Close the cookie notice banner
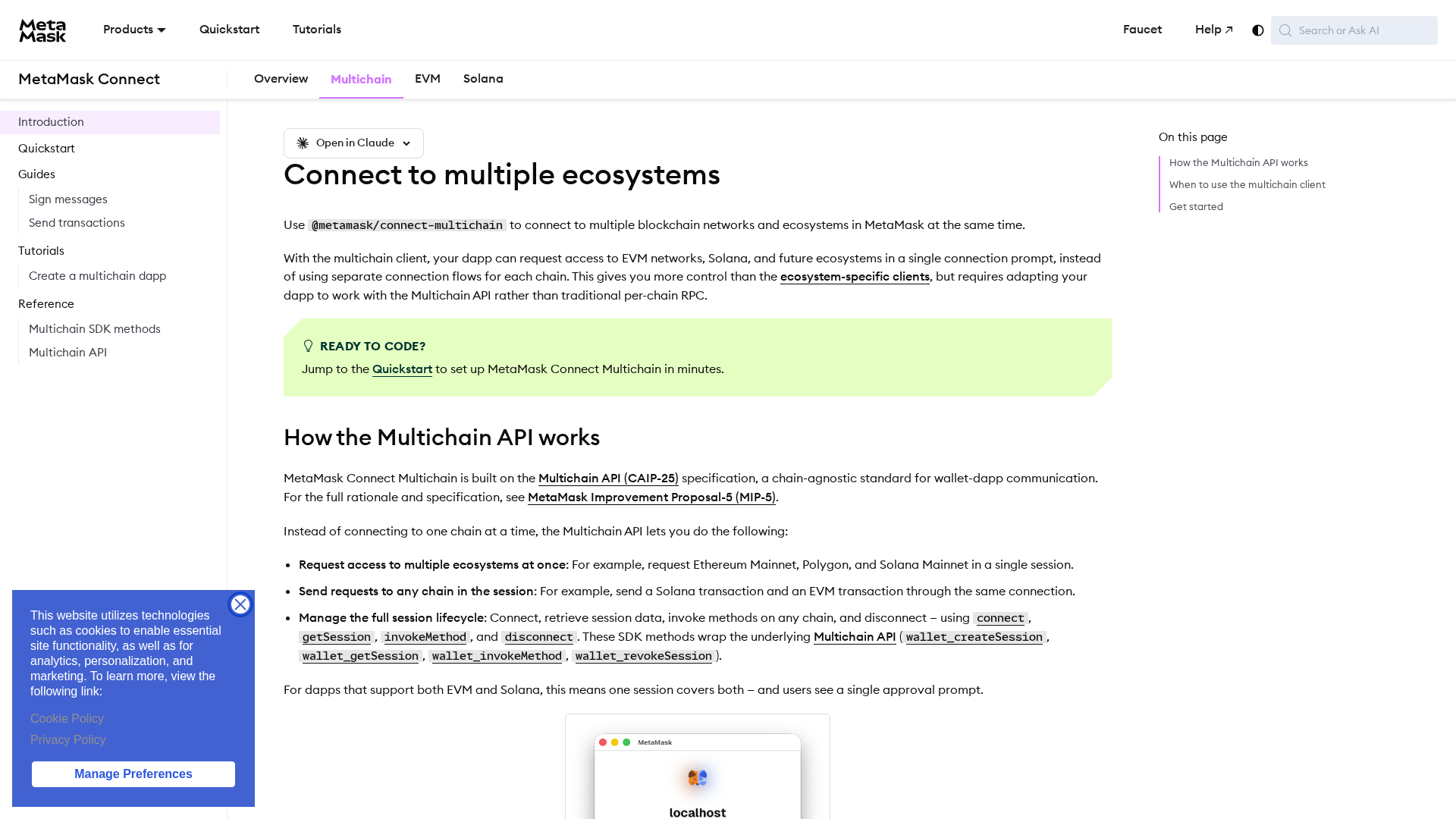The height and width of the screenshot is (819, 1456). [x=240, y=604]
